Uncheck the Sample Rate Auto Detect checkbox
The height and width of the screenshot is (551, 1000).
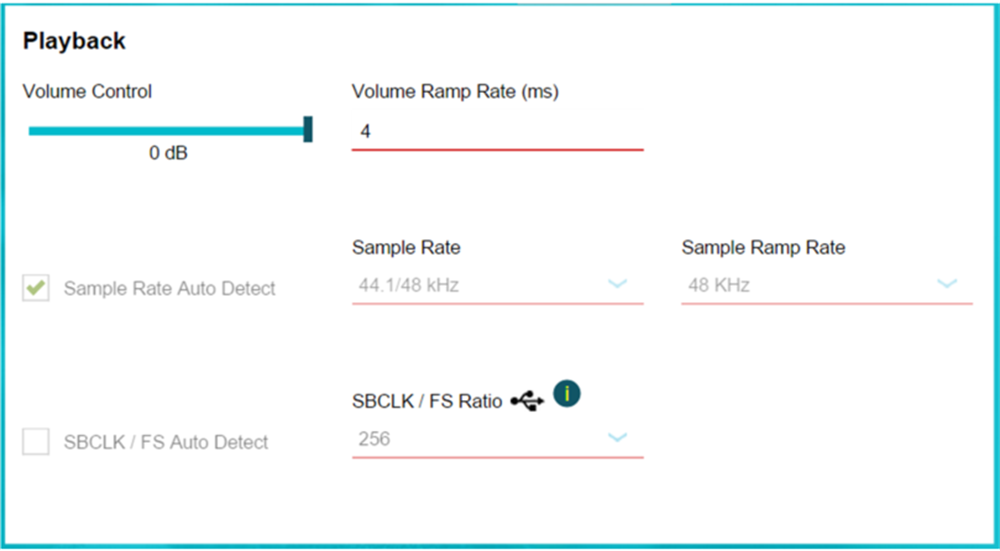click(x=36, y=288)
